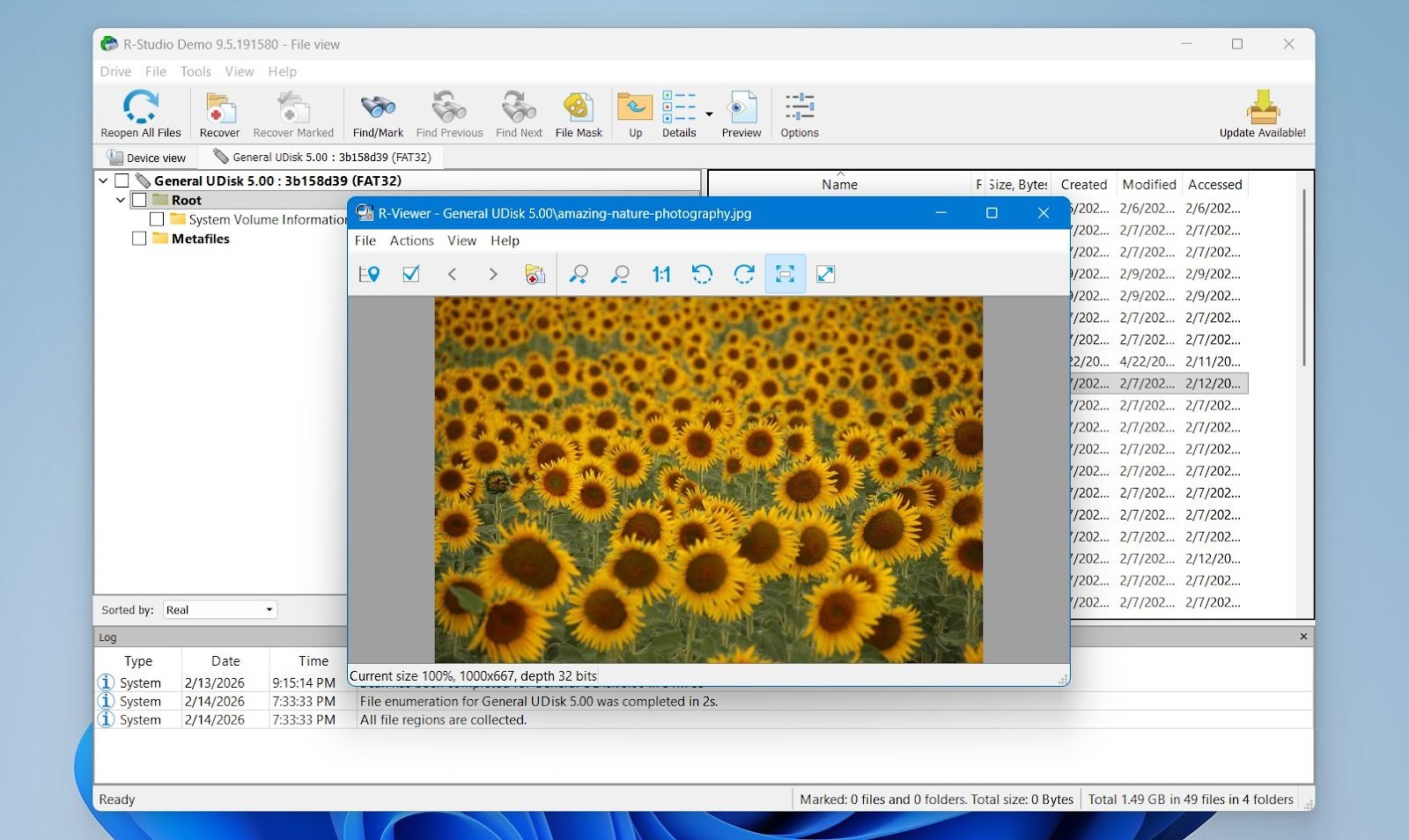
Task: Zoom in on the sunflower image
Action: coord(579,274)
